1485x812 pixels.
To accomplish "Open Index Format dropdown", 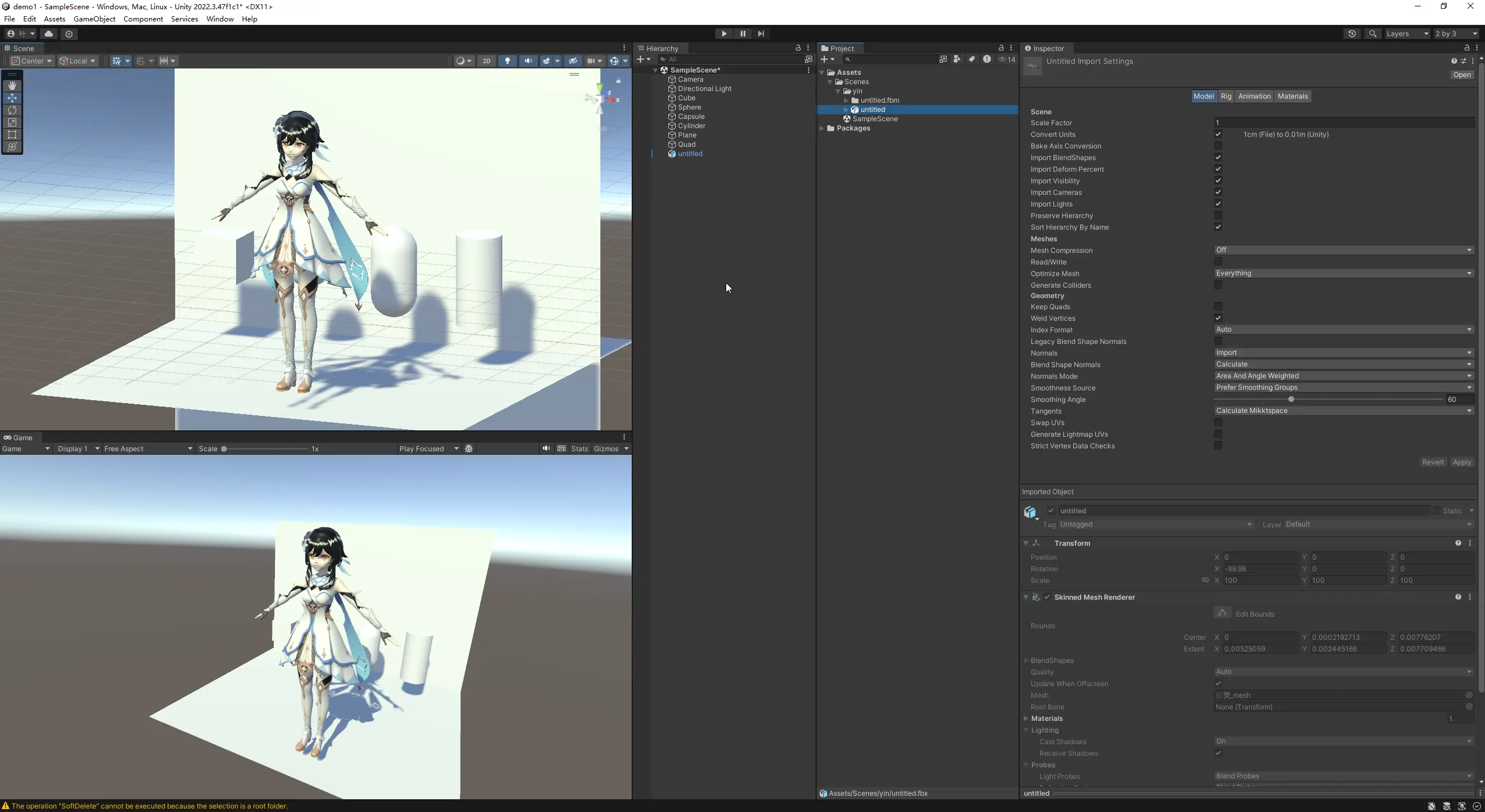I will point(1344,329).
